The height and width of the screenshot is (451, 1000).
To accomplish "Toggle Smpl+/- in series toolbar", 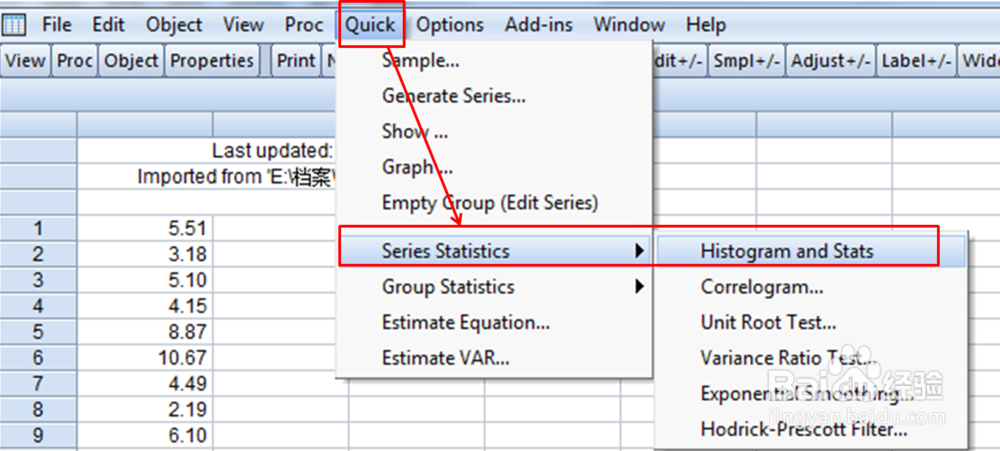I will pyautogui.click(x=745, y=61).
